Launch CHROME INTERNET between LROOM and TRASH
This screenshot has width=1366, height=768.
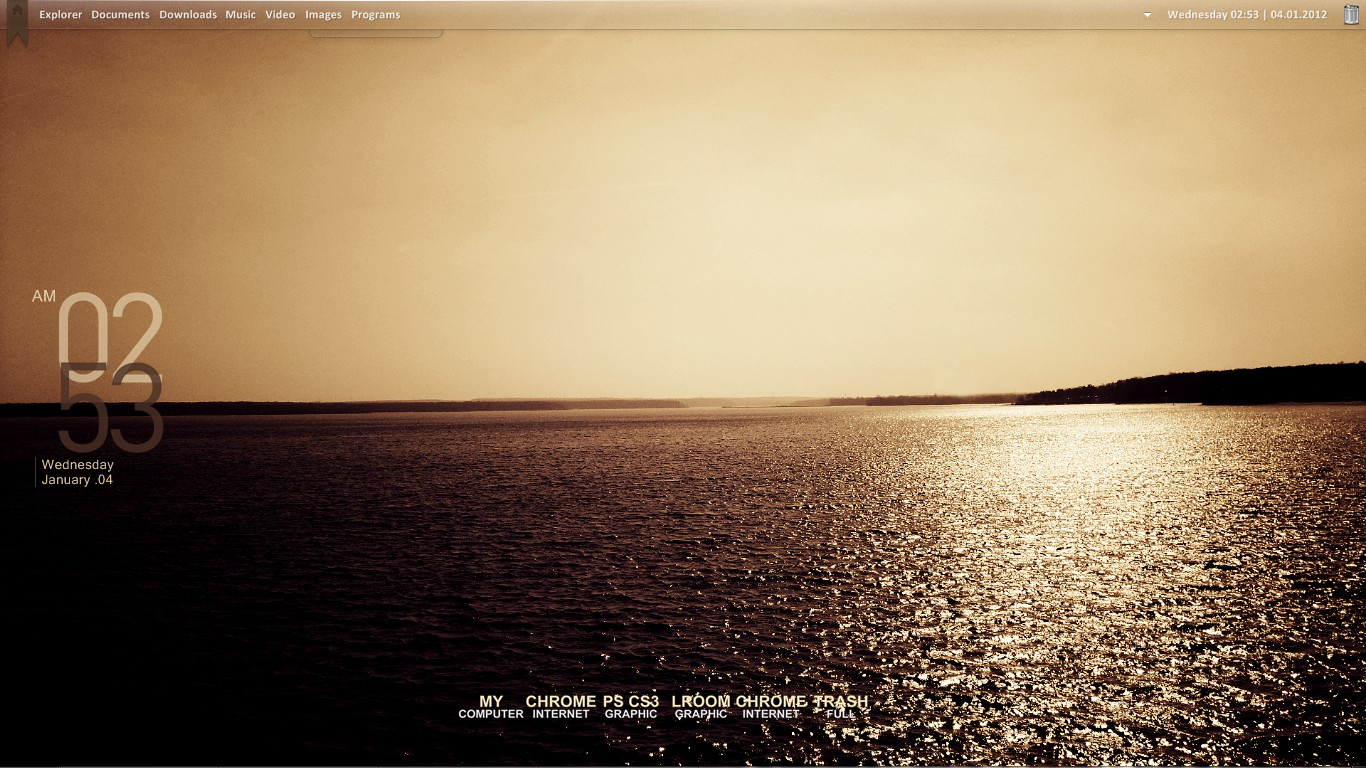point(771,707)
